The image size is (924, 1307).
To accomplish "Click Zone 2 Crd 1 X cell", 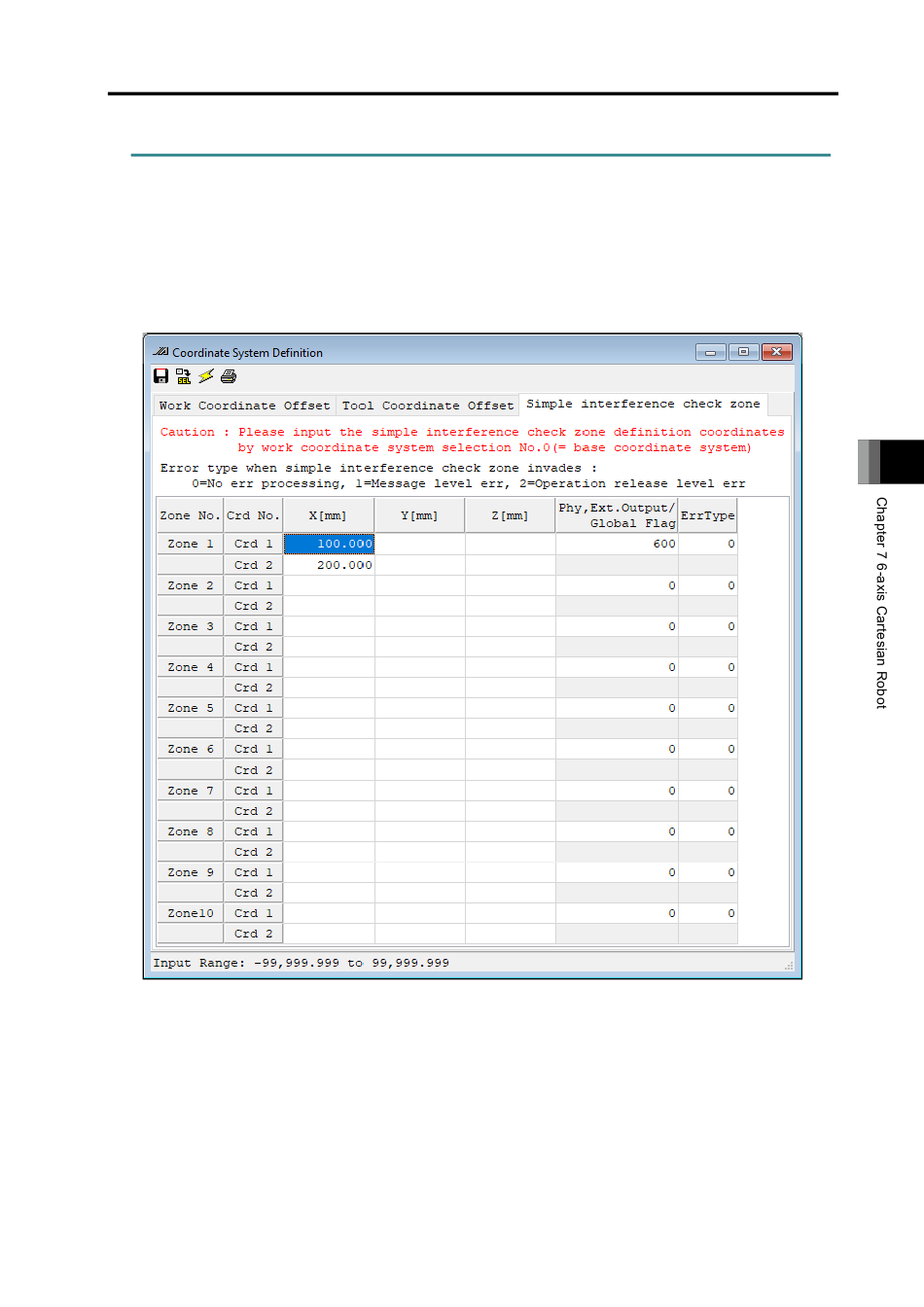I will 329,585.
